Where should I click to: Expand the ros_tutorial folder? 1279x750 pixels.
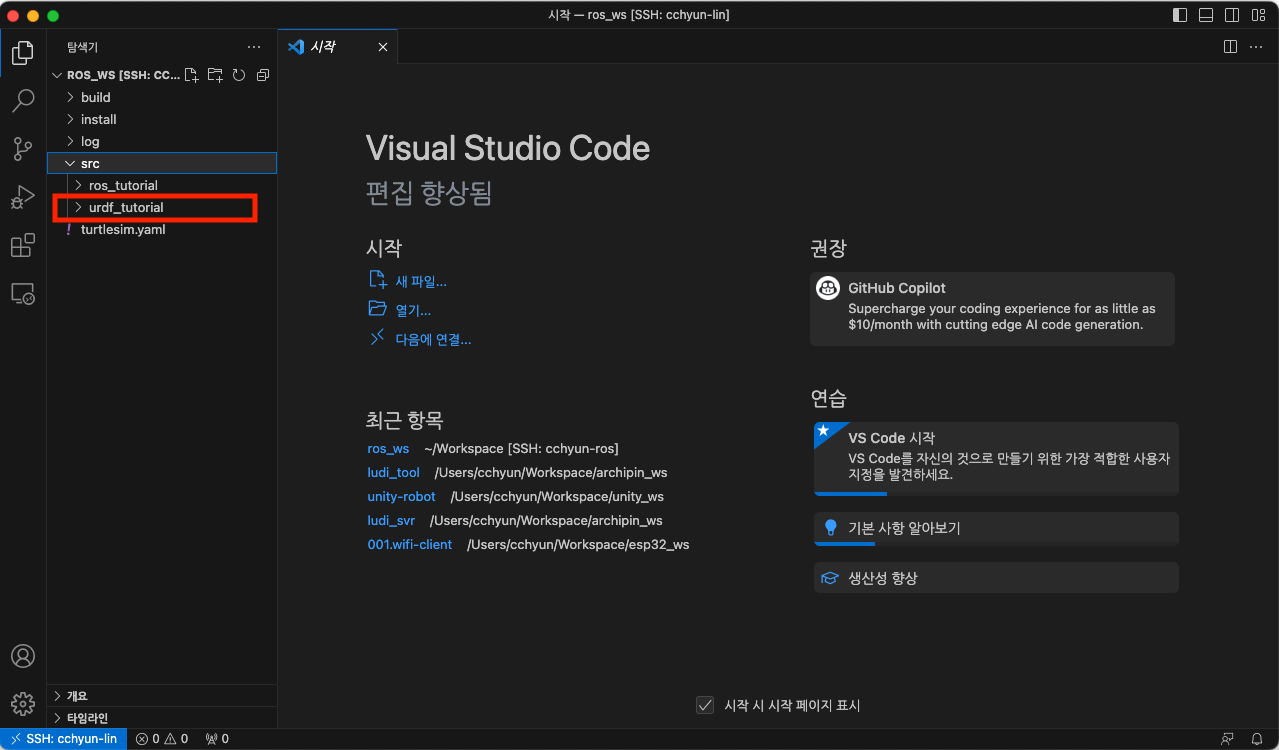(x=162, y=185)
